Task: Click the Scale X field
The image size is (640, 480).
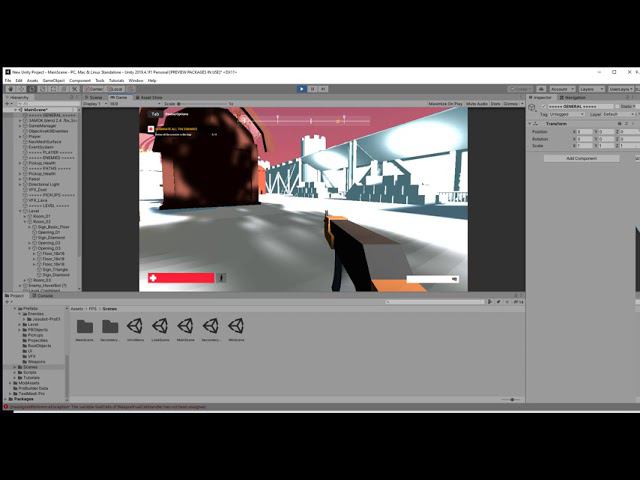Action: pos(584,146)
